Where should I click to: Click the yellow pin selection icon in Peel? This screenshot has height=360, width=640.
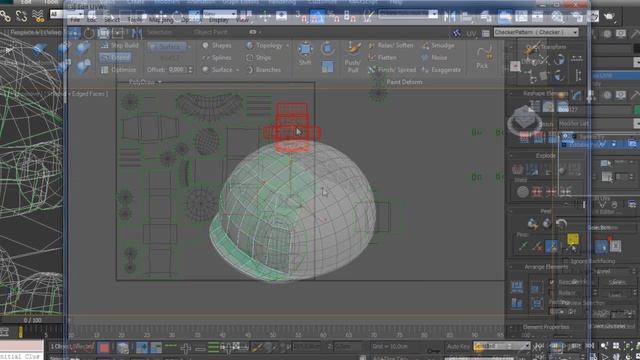[x=573, y=239]
